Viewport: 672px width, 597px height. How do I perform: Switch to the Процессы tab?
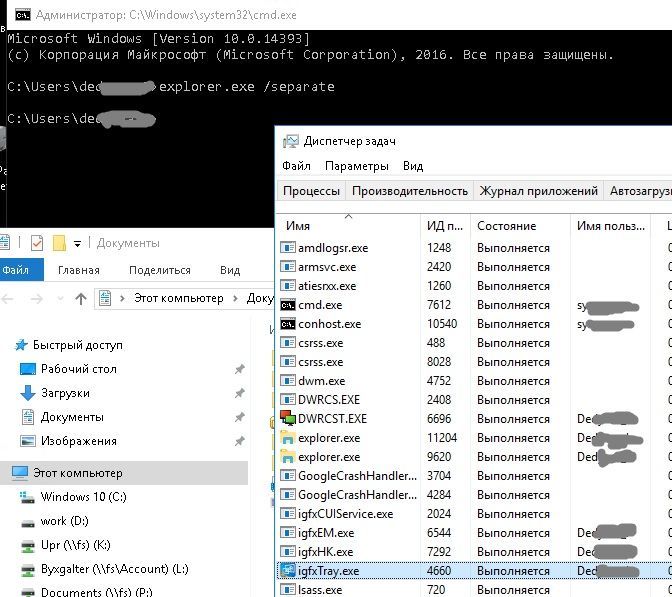click(312, 191)
